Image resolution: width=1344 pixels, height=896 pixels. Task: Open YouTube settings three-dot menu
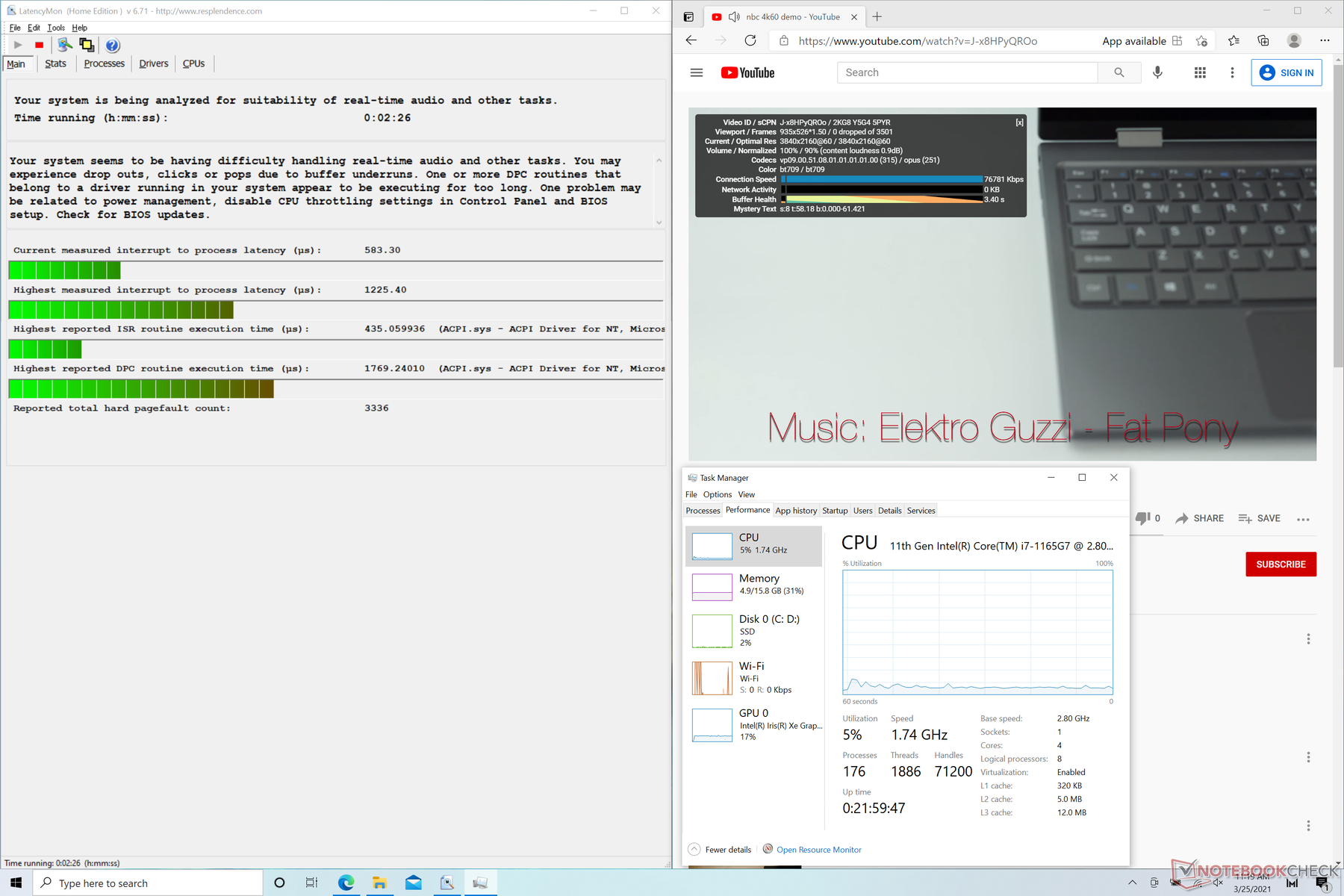(1232, 72)
